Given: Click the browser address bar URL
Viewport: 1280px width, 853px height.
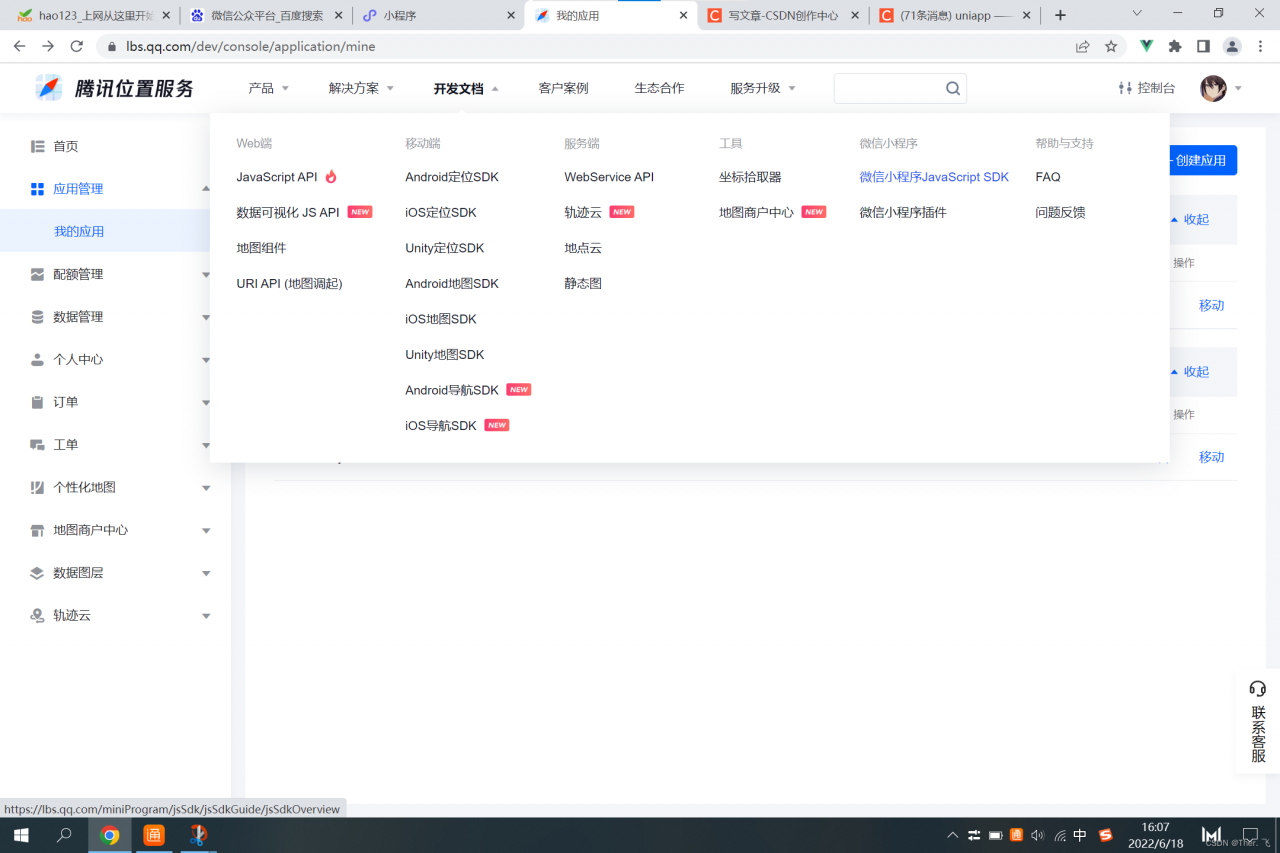Looking at the screenshot, I should click(251, 46).
